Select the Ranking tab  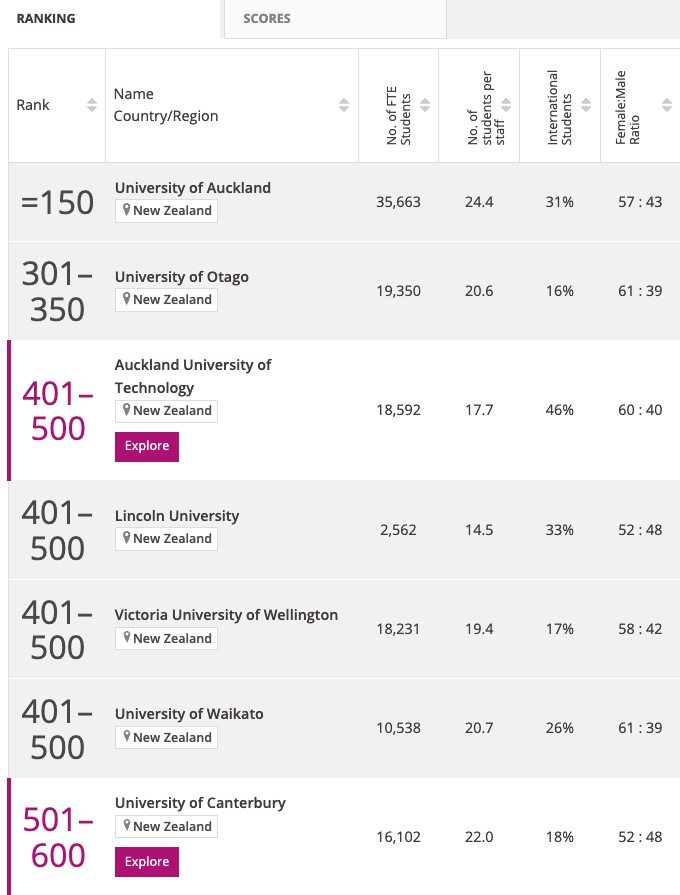click(x=46, y=18)
